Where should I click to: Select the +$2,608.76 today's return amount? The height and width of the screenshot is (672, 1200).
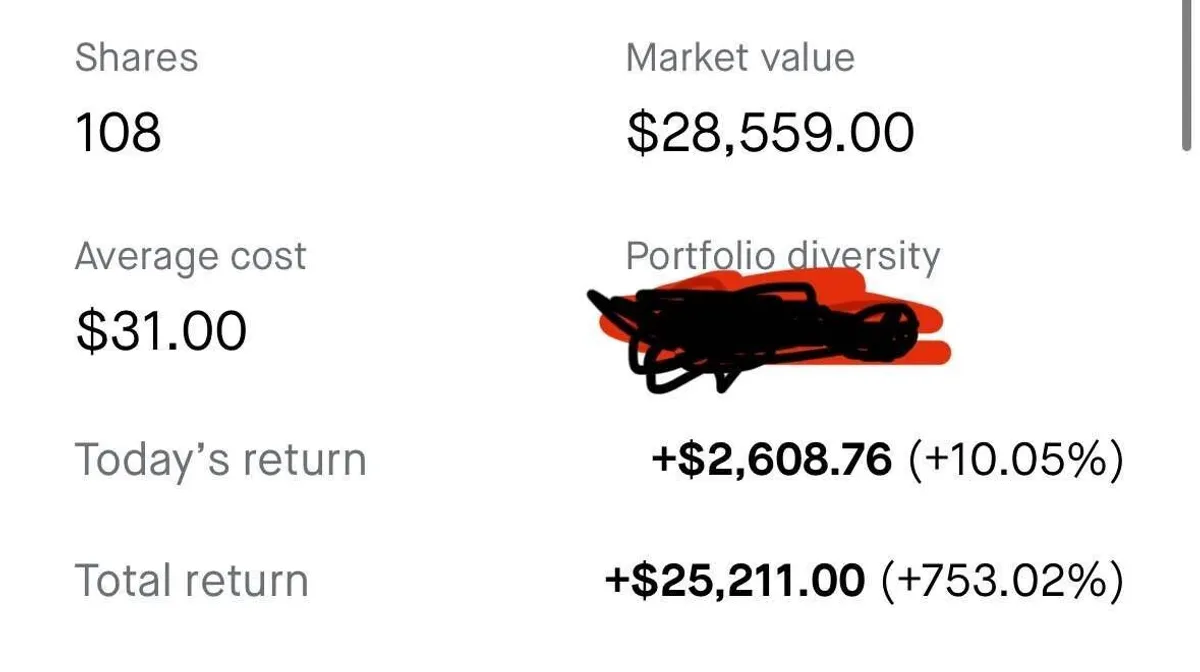[771, 459]
